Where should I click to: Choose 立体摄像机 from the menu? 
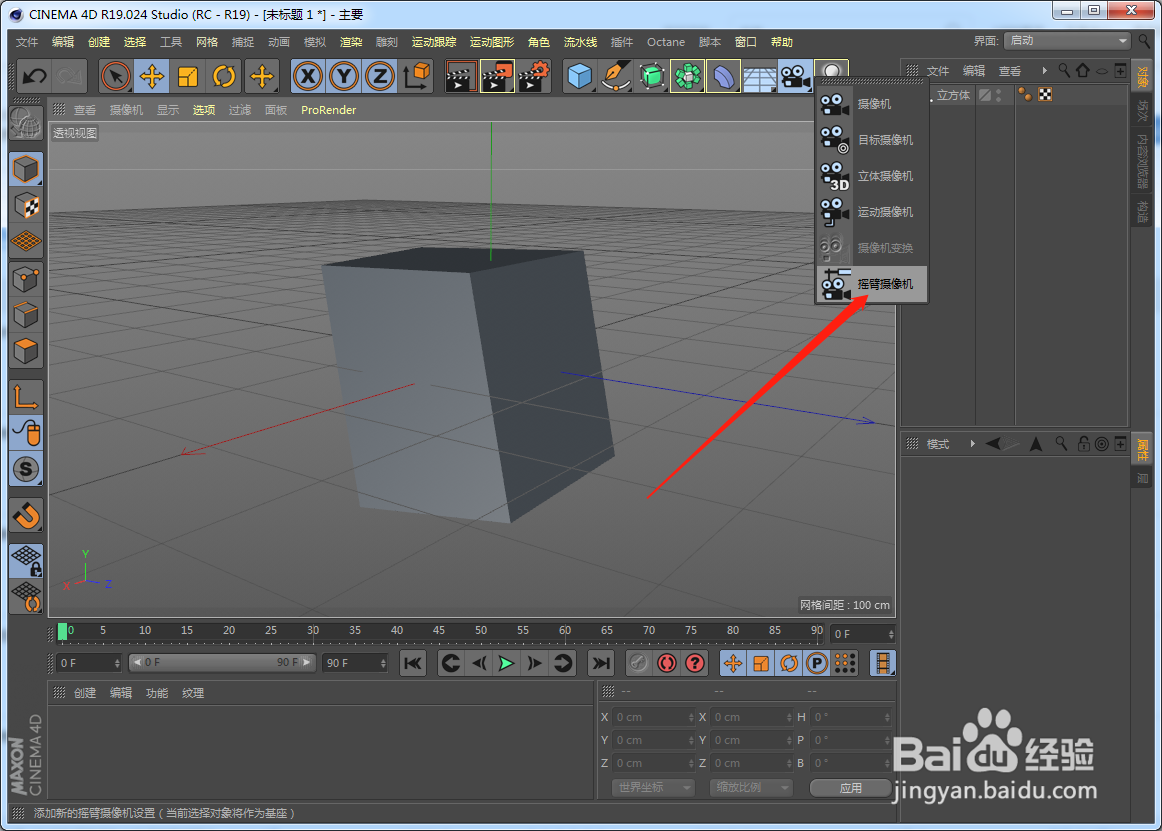(872, 176)
